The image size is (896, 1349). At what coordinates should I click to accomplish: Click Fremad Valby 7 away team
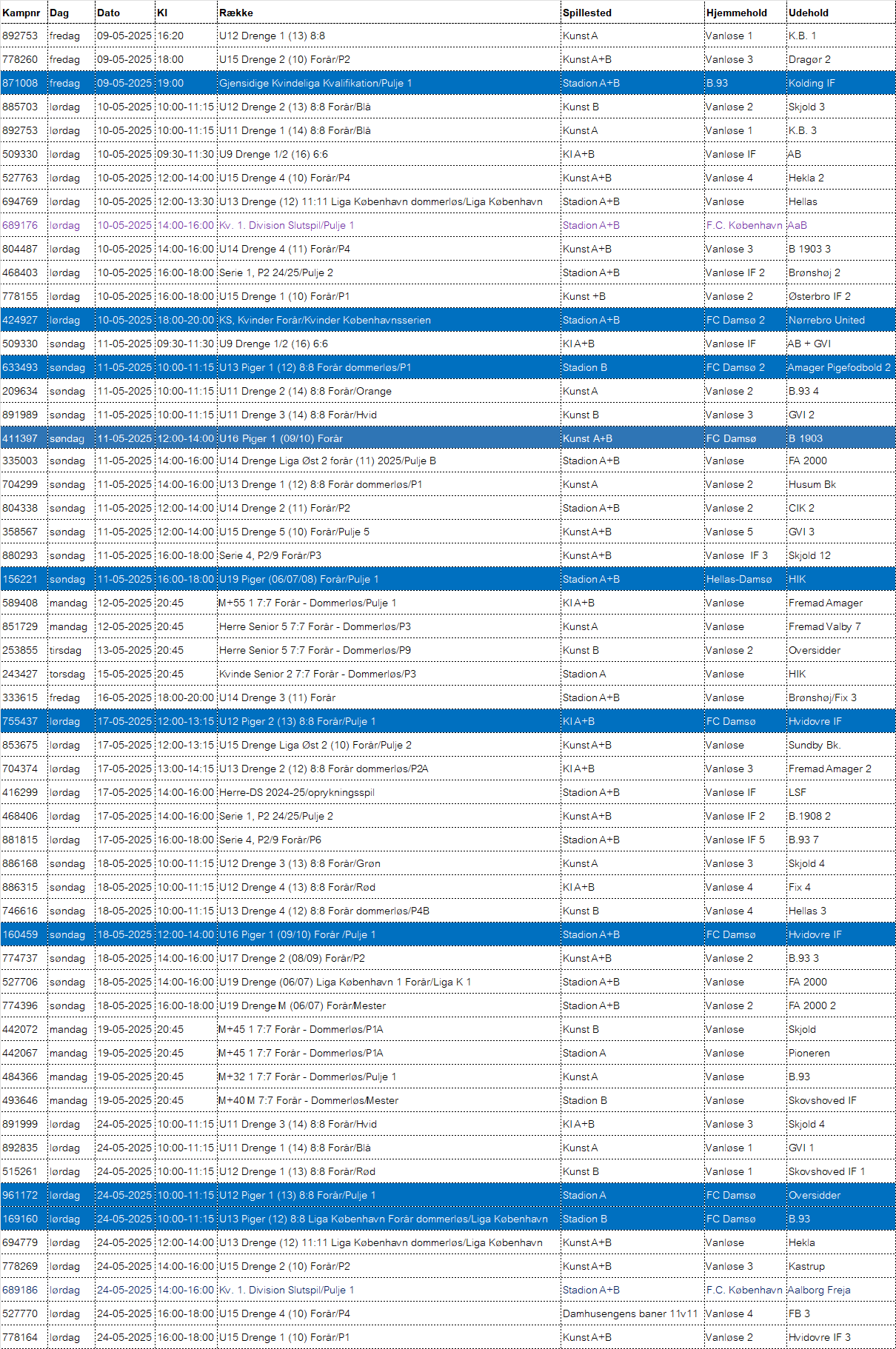(825, 626)
